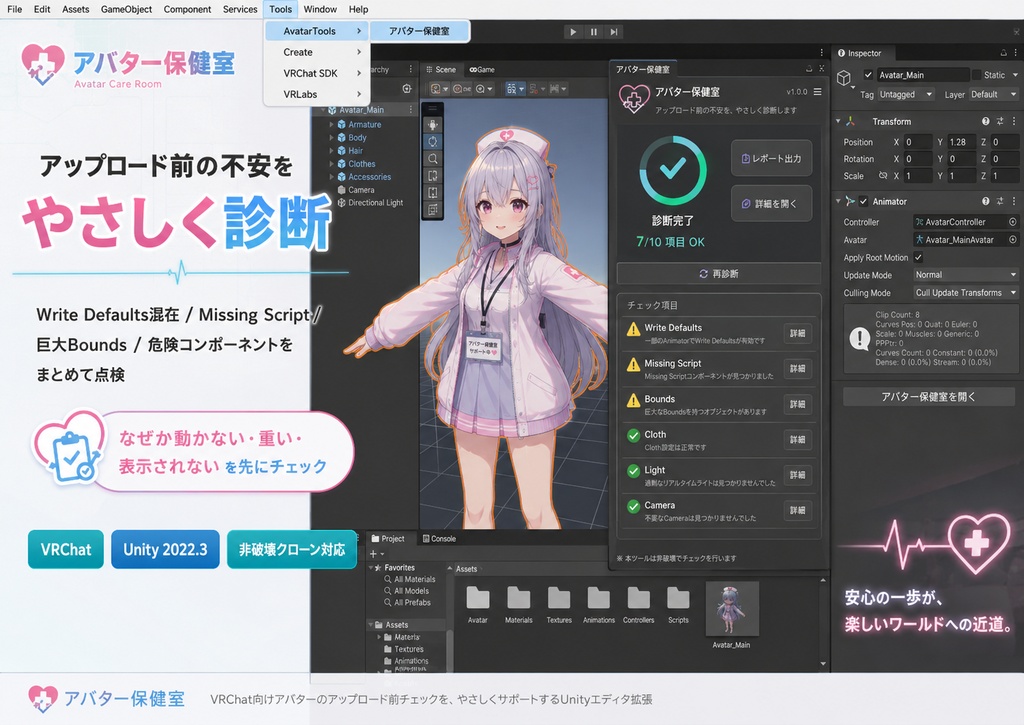Select the Move tool in Scene overlay
Image resolution: width=1024 pixels, height=725 pixels.
pyautogui.click(x=432, y=124)
